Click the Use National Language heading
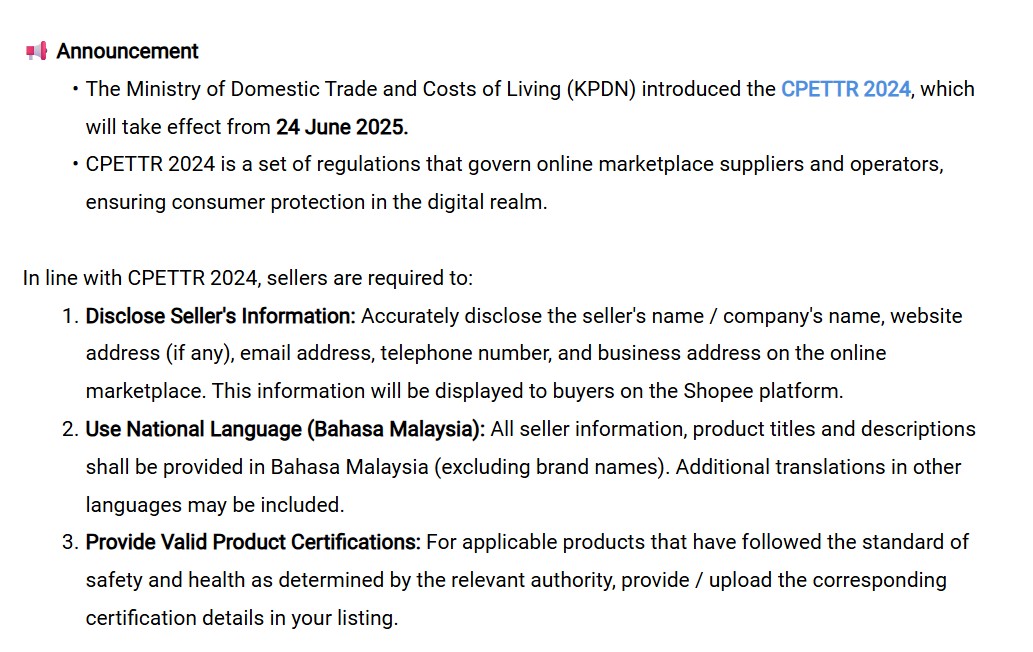This screenshot has width=1033, height=652. click(x=284, y=429)
